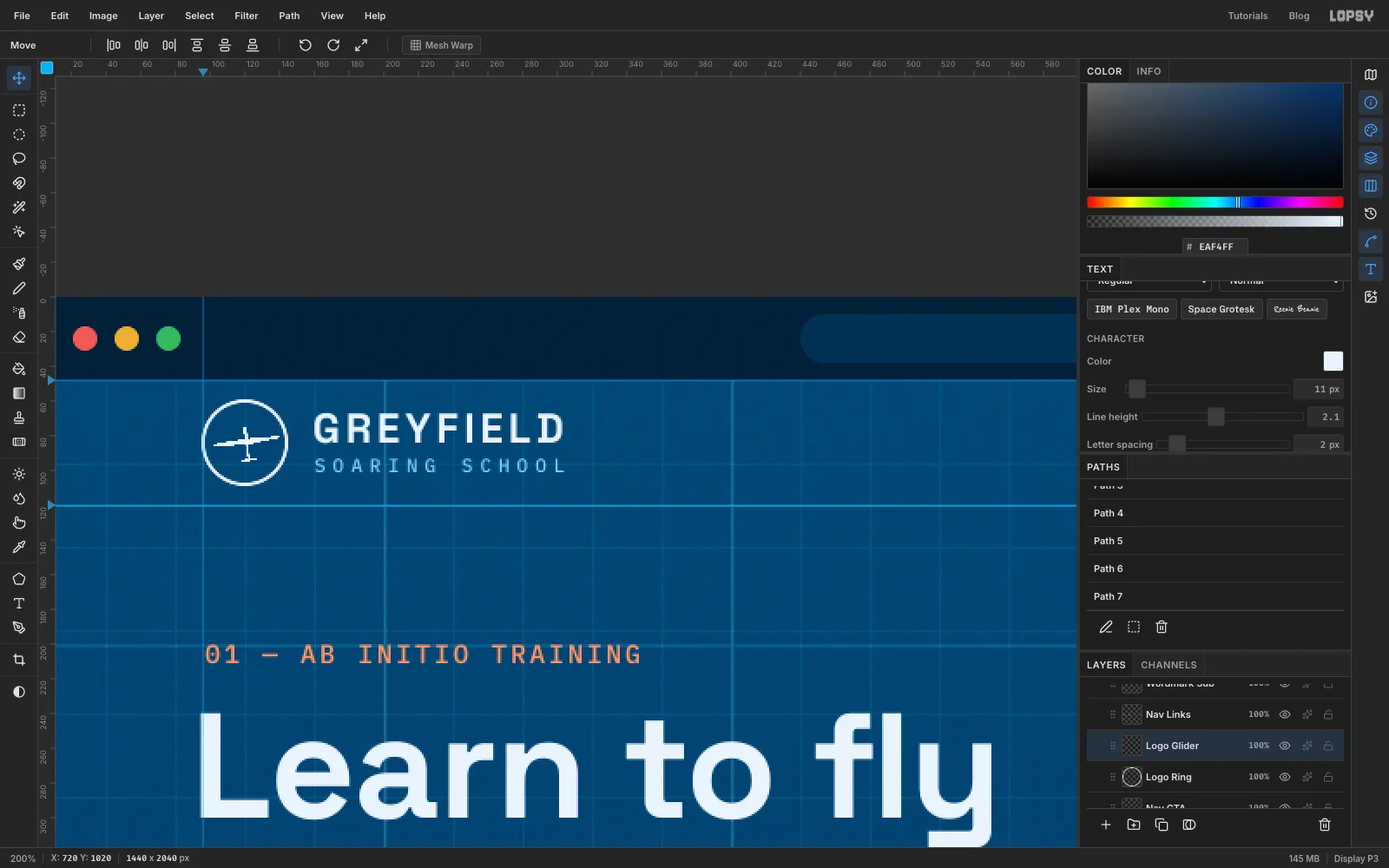Viewport: 1389px width, 868px height.
Task: Hide the Logo Glider layer
Action: [x=1285, y=746]
